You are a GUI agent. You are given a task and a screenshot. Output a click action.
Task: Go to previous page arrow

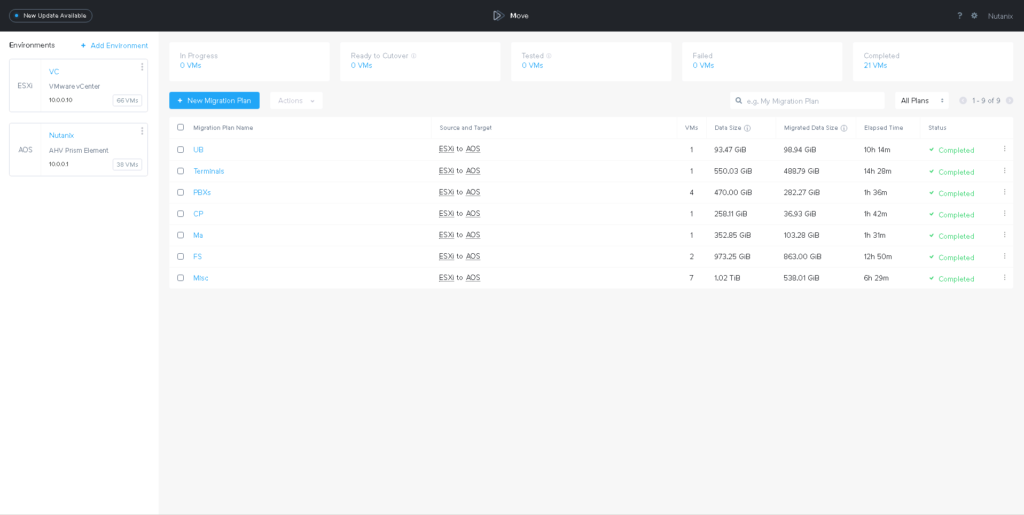963,101
